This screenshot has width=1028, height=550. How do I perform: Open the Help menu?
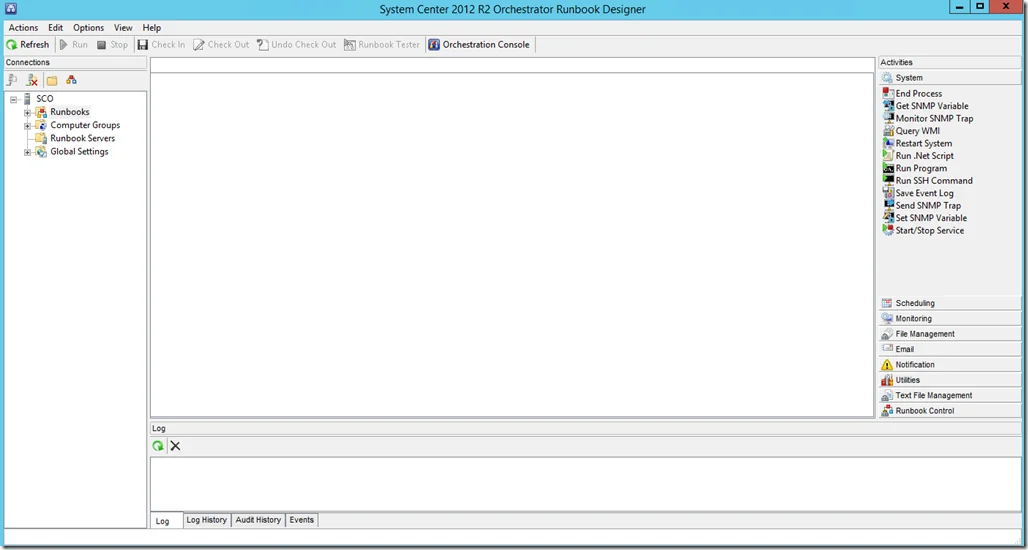click(151, 28)
